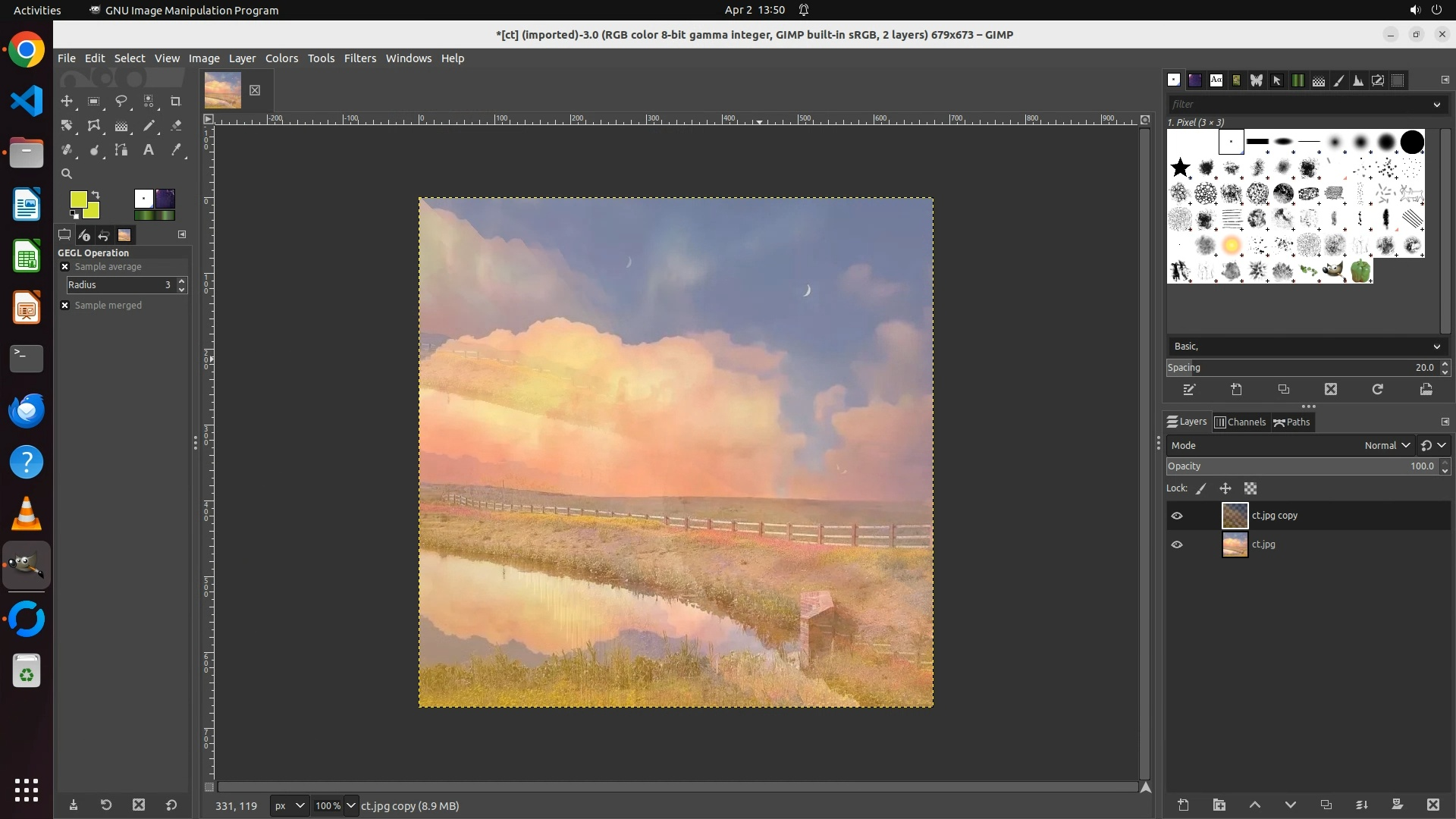The height and width of the screenshot is (819, 1456).
Task: Open the layer Mode Normal dropdown
Action: click(x=1387, y=445)
